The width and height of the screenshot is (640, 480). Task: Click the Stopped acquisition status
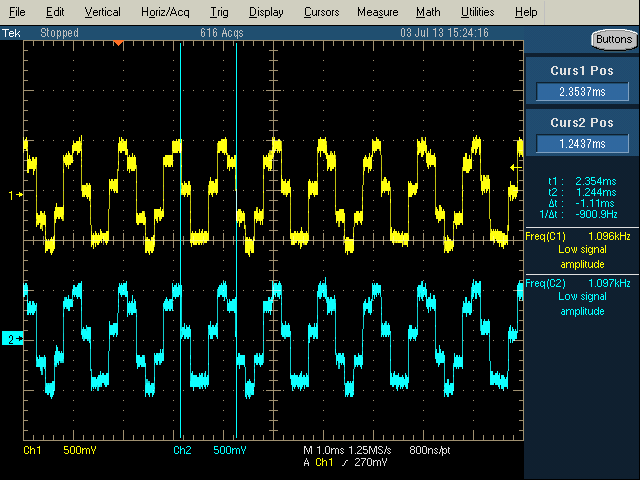click(x=59, y=33)
